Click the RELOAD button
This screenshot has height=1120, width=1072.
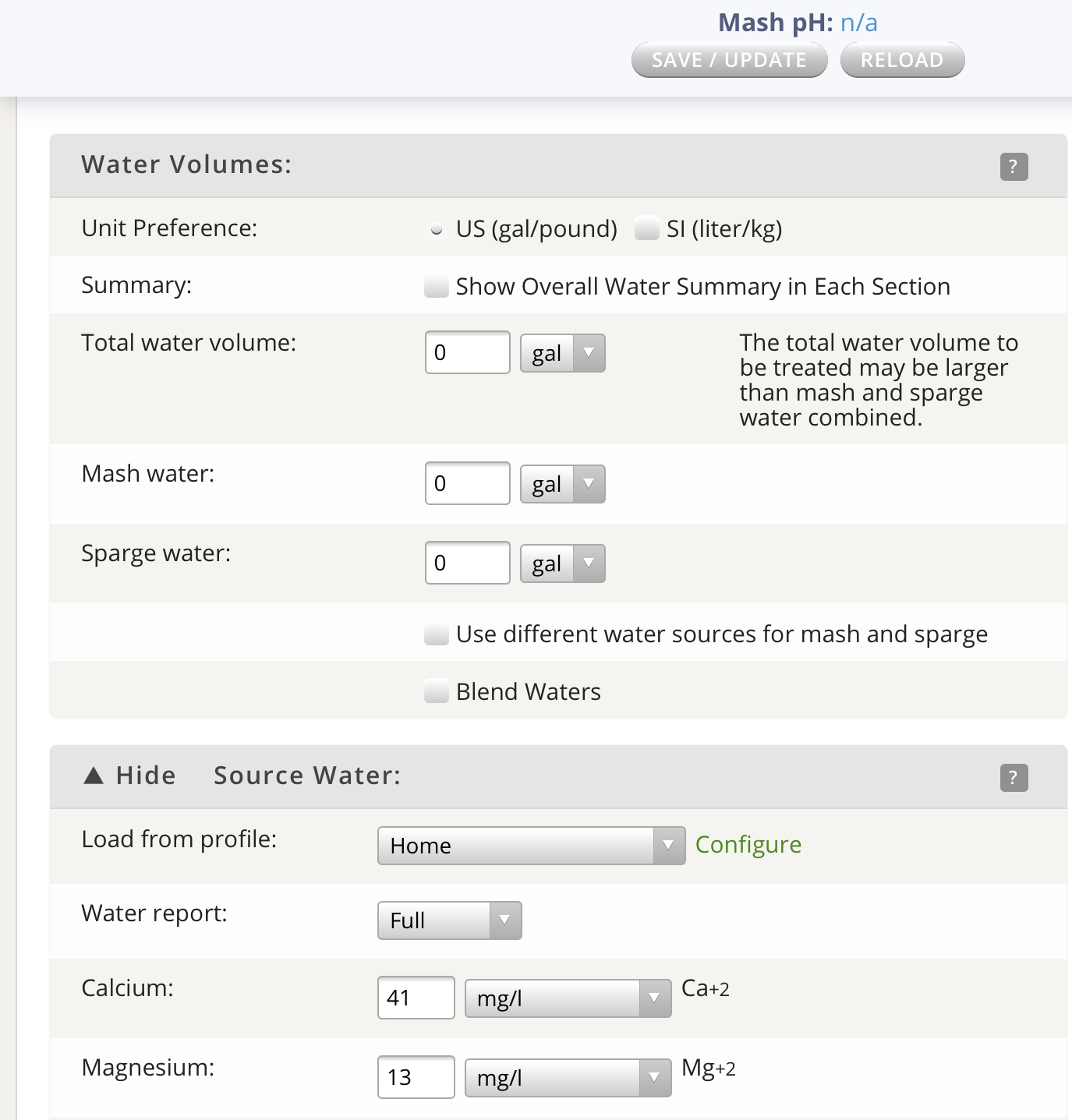pos(903,60)
